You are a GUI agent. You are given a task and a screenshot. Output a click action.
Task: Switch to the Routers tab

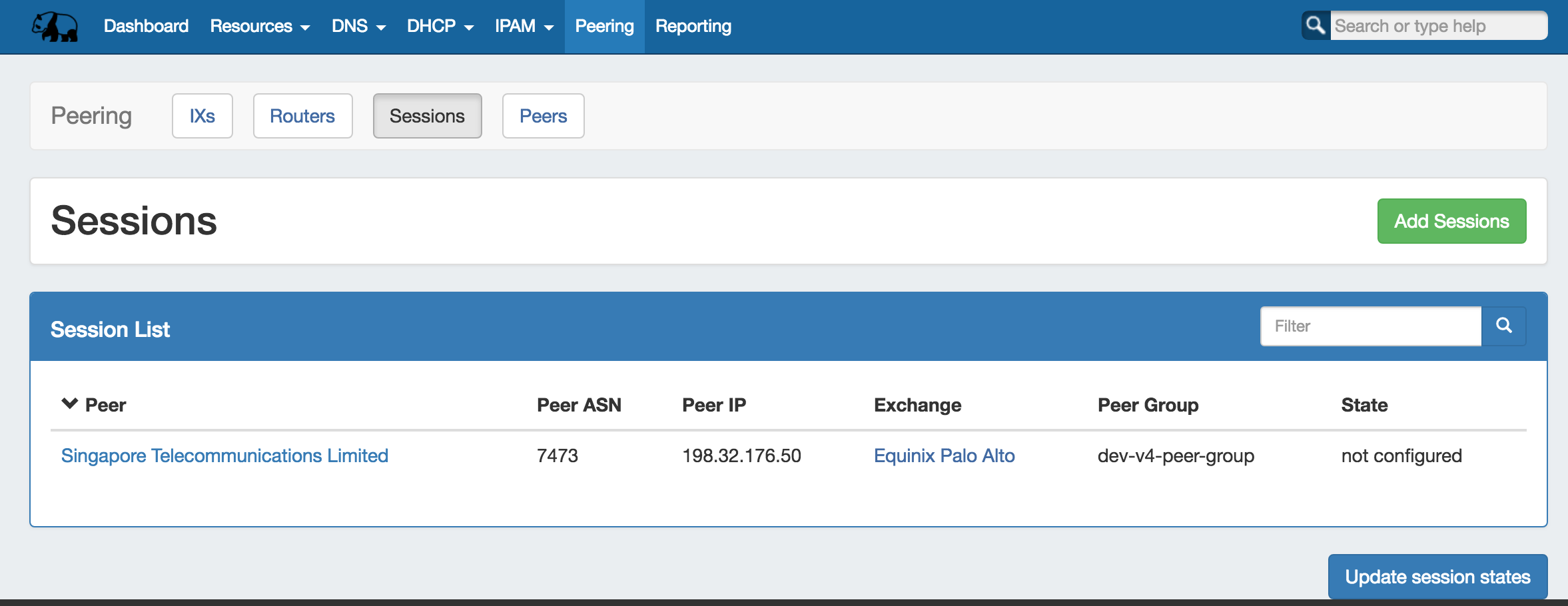click(x=302, y=116)
